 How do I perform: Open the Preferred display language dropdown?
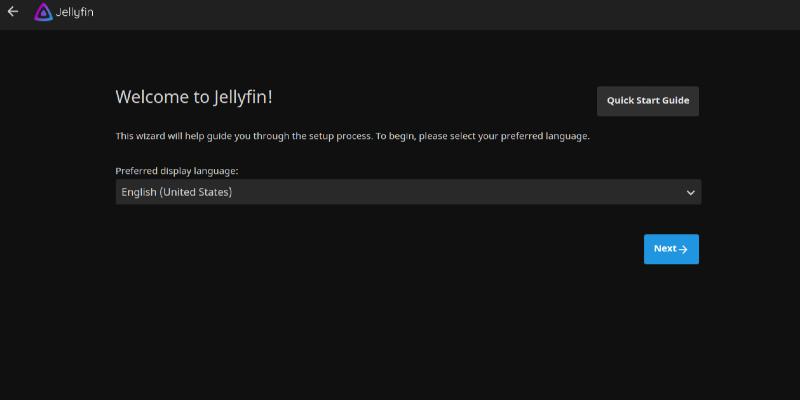(408, 192)
